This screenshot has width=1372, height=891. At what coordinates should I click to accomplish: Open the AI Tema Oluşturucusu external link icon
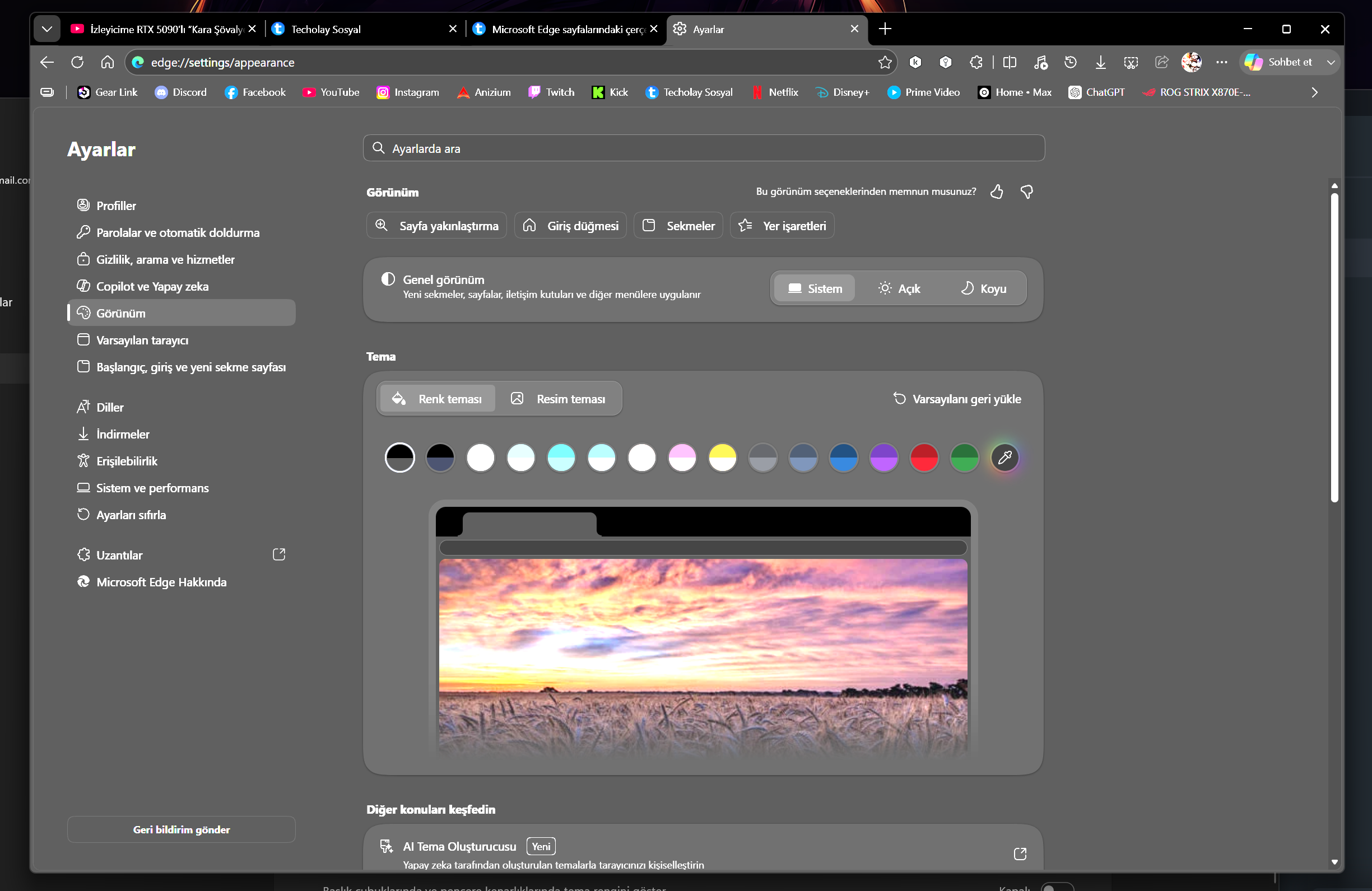pos(1020,853)
